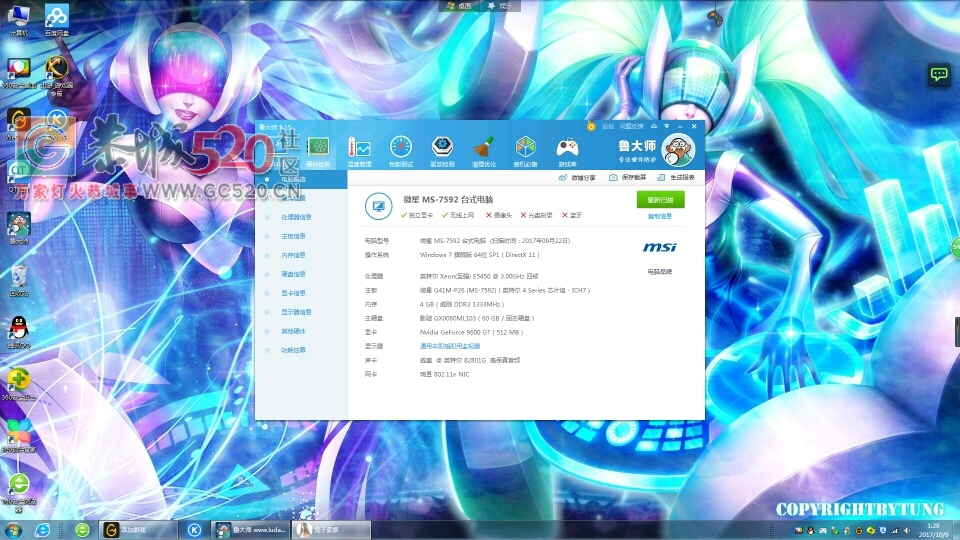Open the green 360 browser taskbar icon

(x=82, y=530)
